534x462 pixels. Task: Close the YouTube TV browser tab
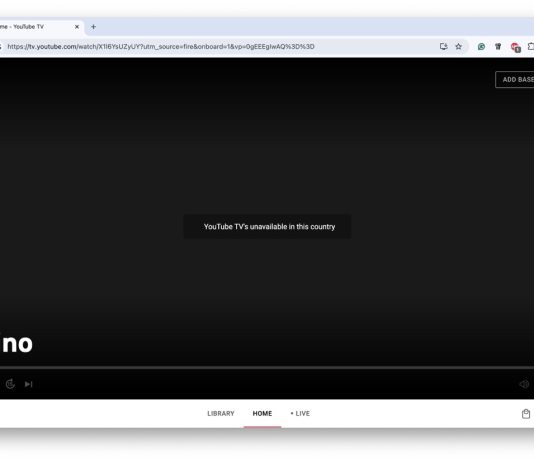point(77,27)
